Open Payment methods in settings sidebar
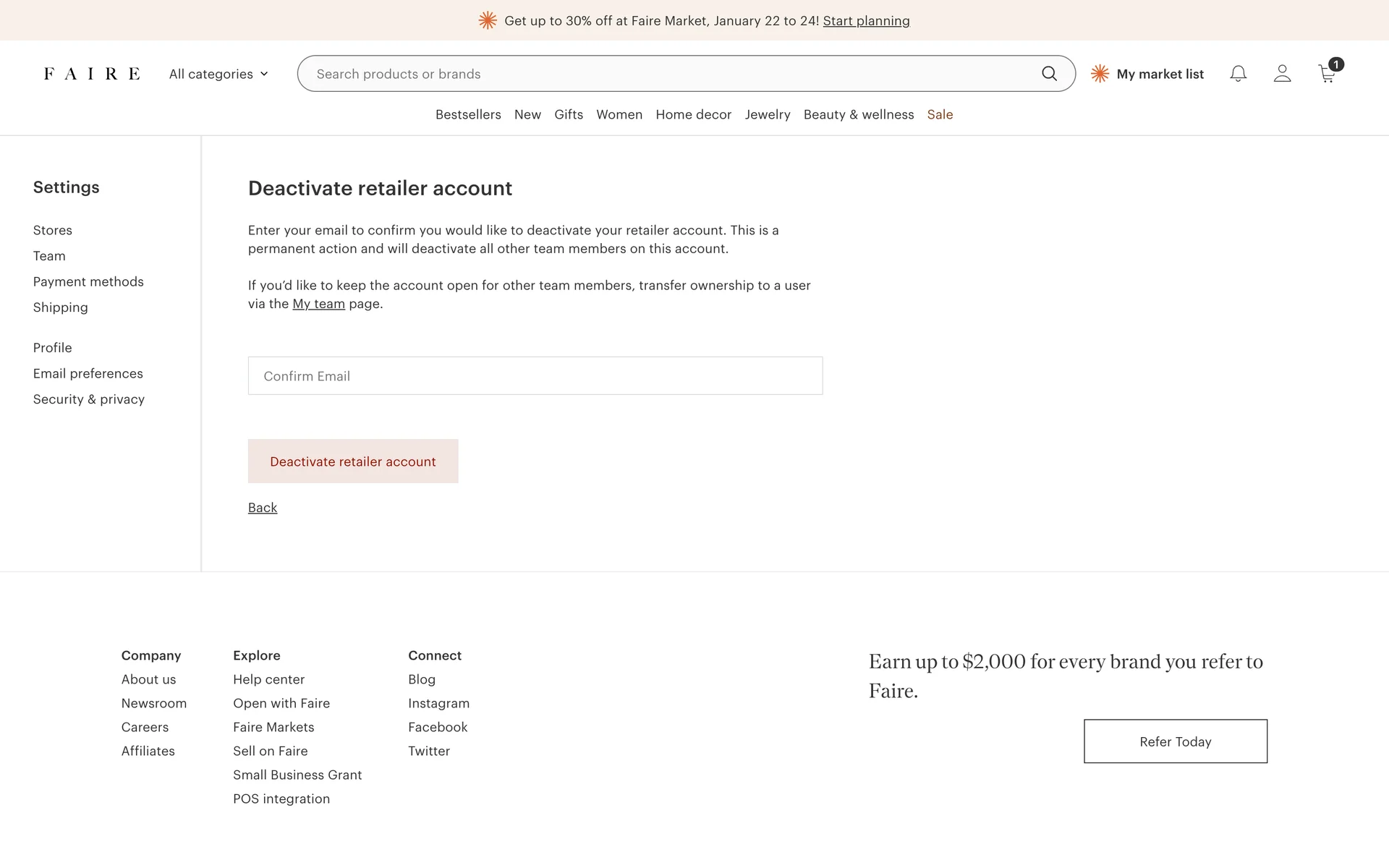The height and width of the screenshot is (868, 1389). (x=88, y=281)
